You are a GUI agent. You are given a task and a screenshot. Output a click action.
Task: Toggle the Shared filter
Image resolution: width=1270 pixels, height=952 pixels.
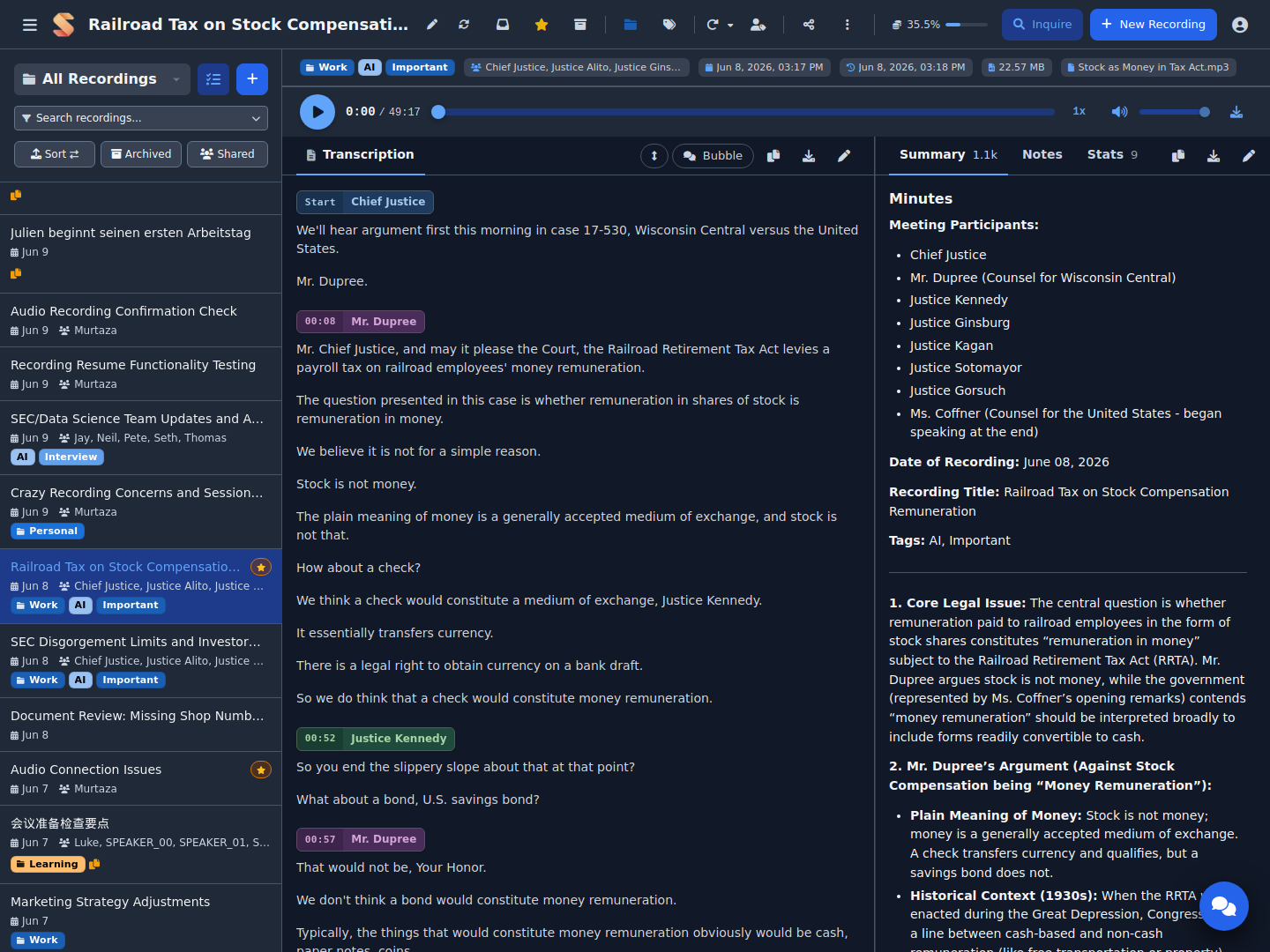pyautogui.click(x=228, y=154)
